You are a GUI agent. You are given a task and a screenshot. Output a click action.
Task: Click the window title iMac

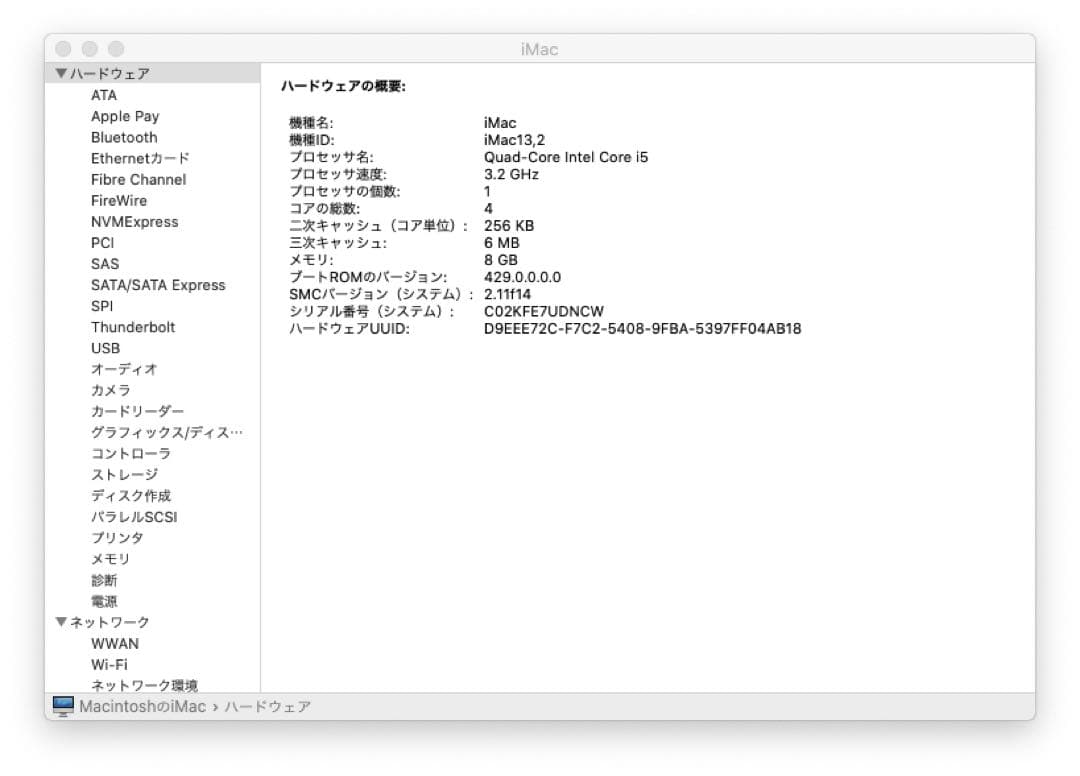(x=539, y=50)
